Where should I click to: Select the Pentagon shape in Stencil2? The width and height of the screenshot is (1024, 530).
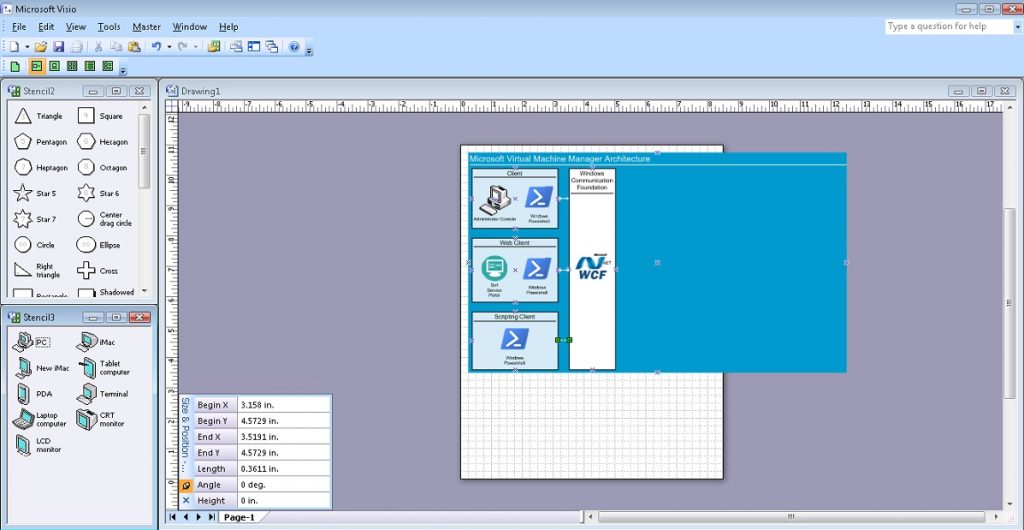click(x=40, y=142)
